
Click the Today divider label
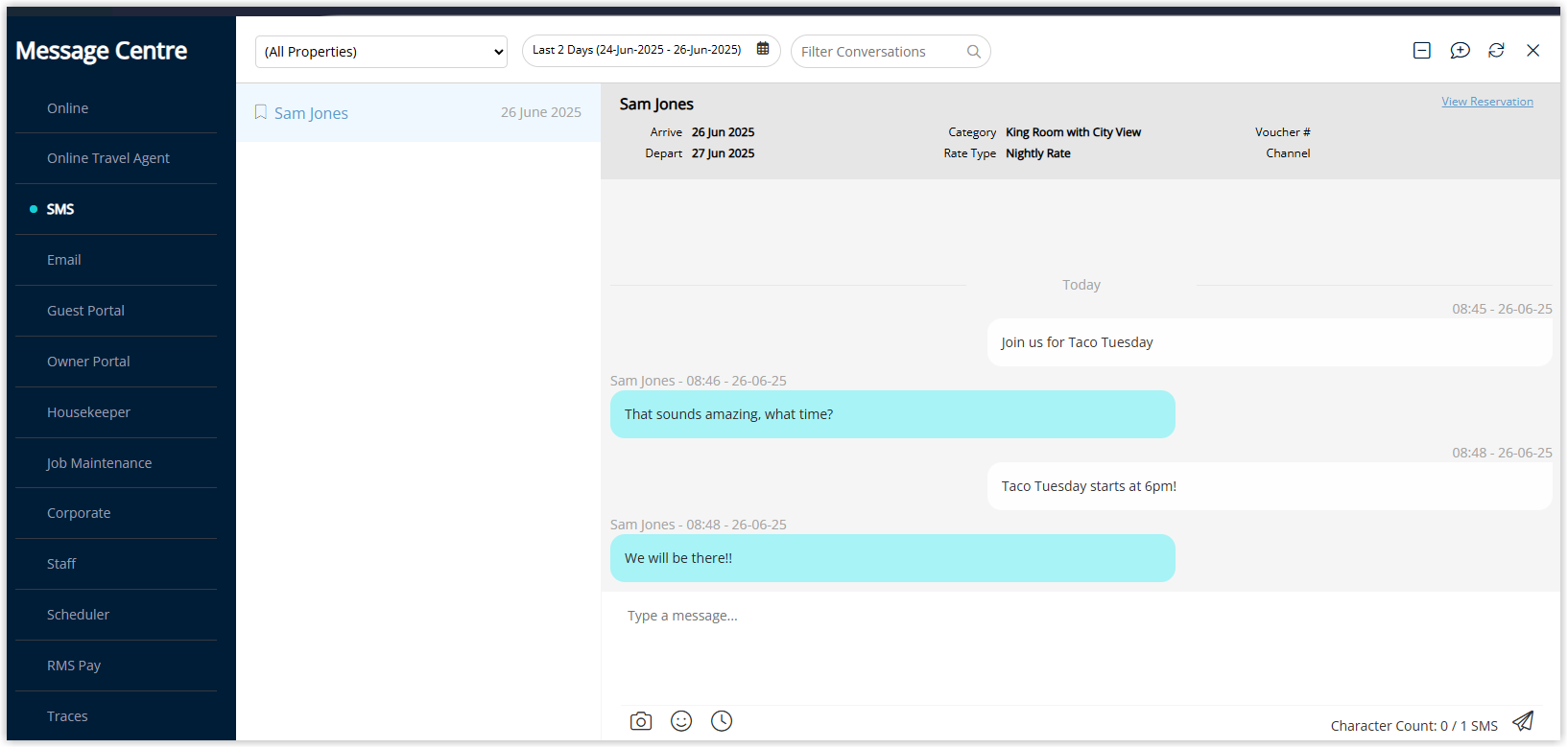point(1081,285)
